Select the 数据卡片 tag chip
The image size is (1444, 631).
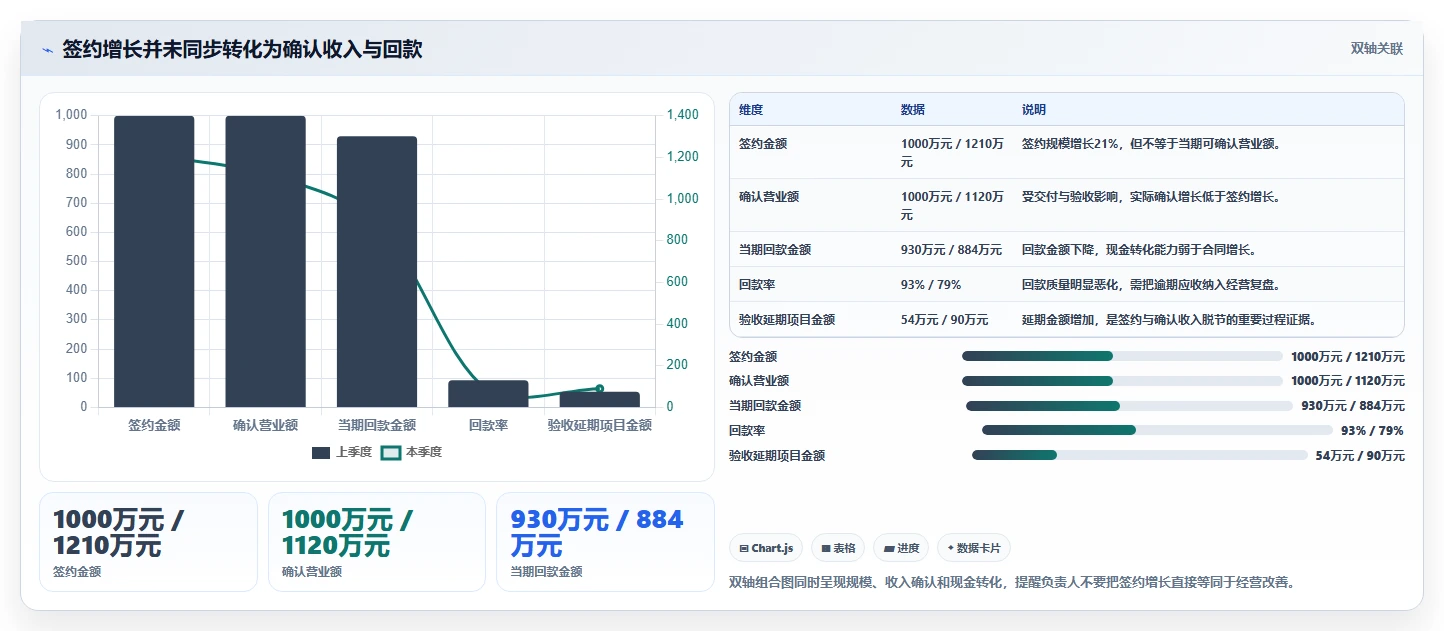[x=973, y=548]
